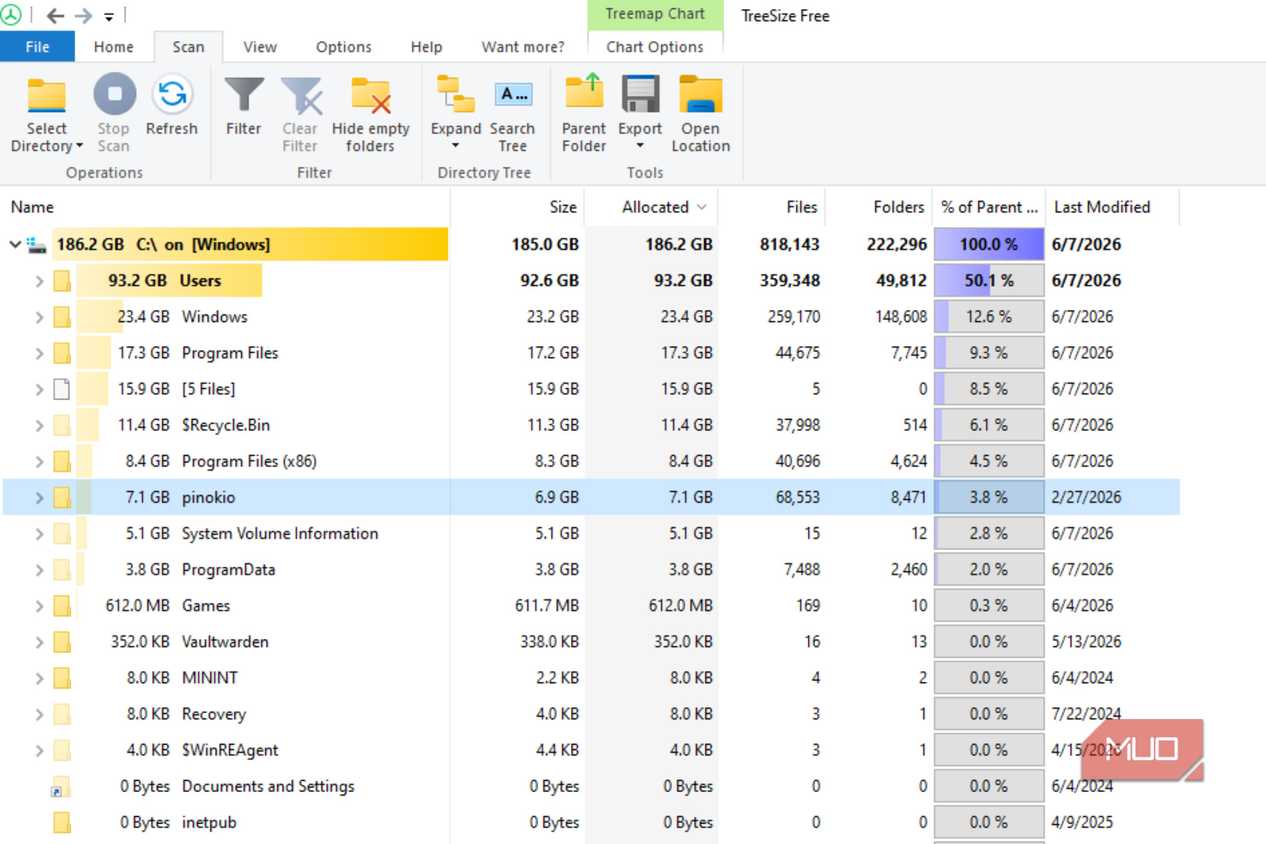Click the Program Files folder icon
This screenshot has height=844, width=1266.
point(62,353)
